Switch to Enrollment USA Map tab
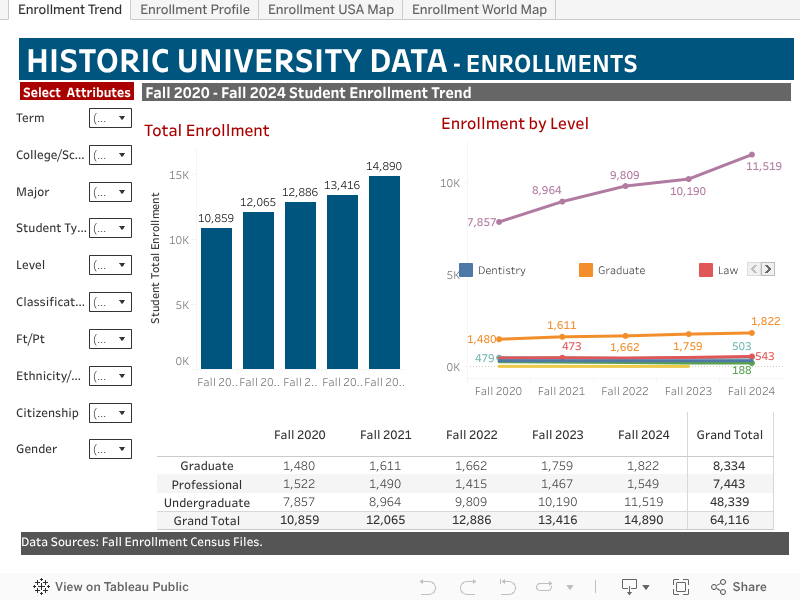Viewport: 800px width, 600px height. pos(331,10)
